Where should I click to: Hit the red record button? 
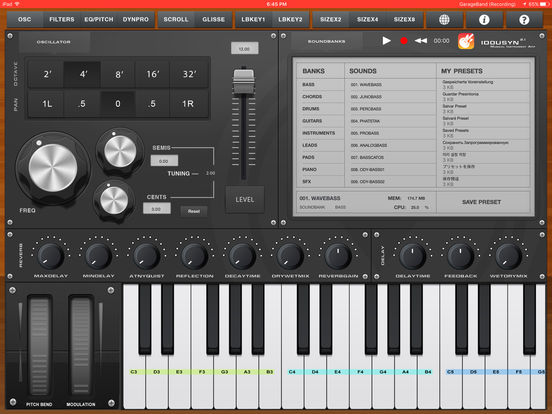tap(404, 41)
